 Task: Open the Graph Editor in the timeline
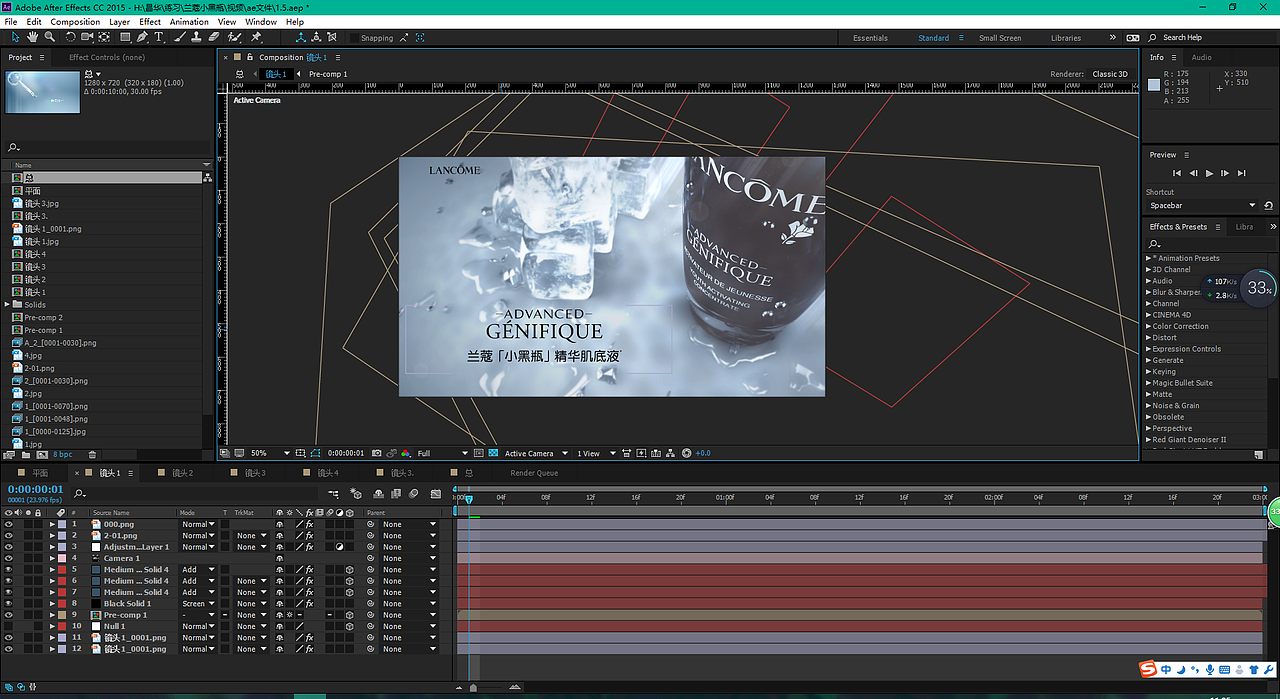point(436,493)
